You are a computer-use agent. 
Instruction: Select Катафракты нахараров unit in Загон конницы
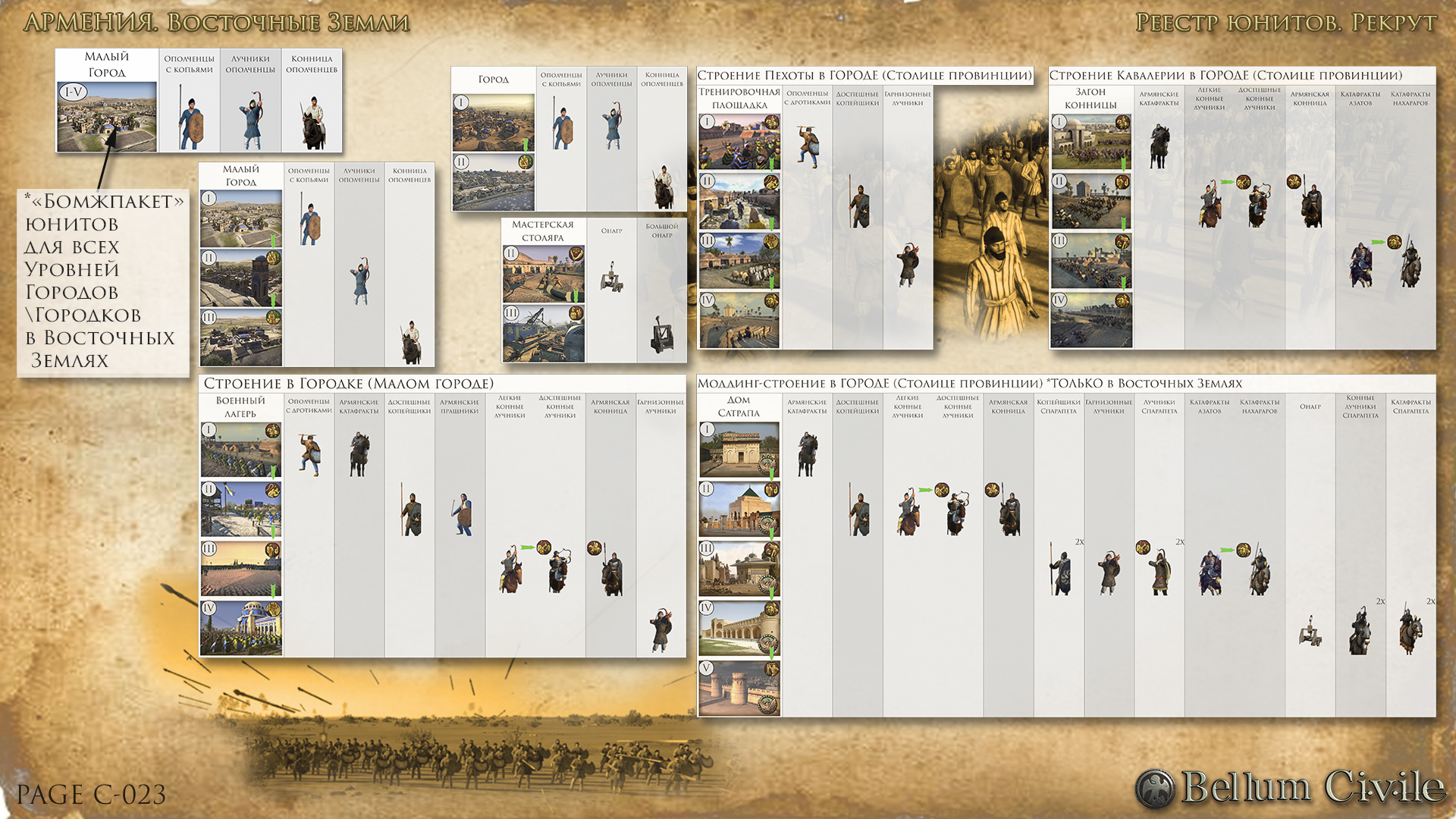1410,262
